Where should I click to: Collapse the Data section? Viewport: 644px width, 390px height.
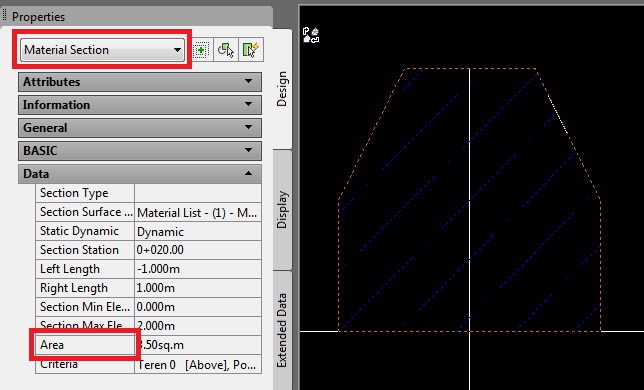pyautogui.click(x=140, y=174)
